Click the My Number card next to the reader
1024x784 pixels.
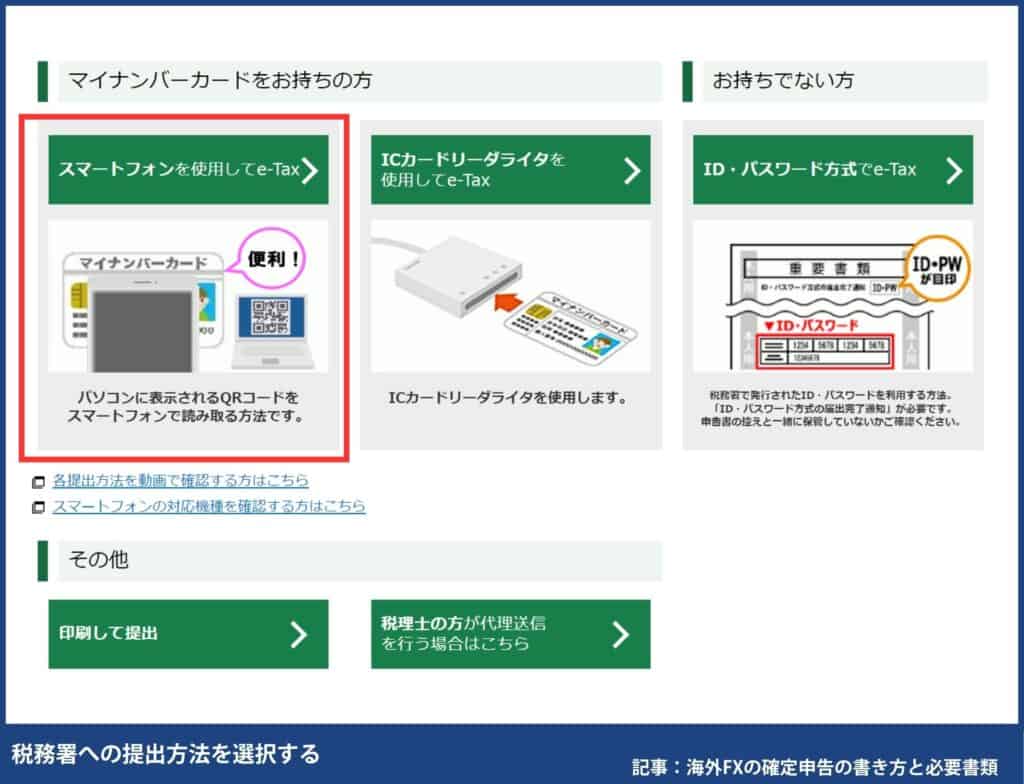coord(573,331)
